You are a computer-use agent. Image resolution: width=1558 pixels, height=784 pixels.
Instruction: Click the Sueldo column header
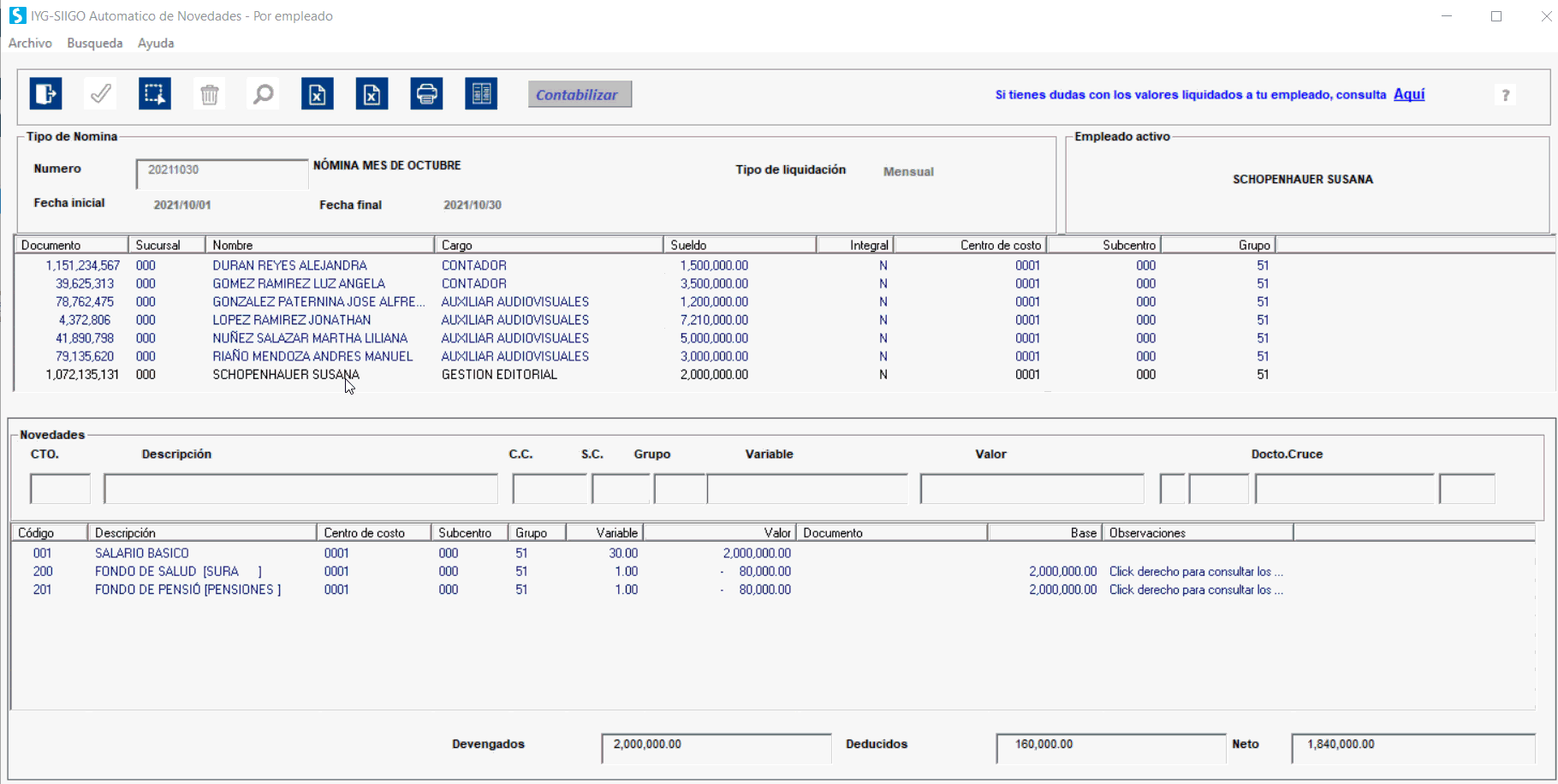point(739,245)
